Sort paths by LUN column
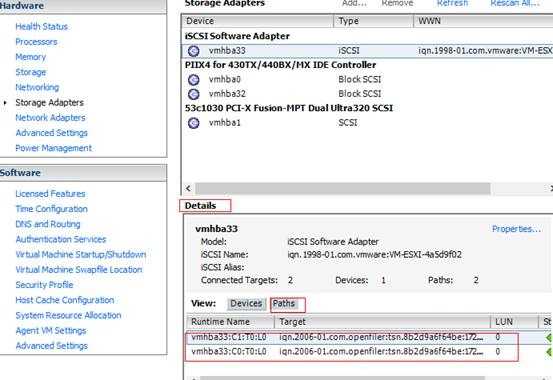 514,322
